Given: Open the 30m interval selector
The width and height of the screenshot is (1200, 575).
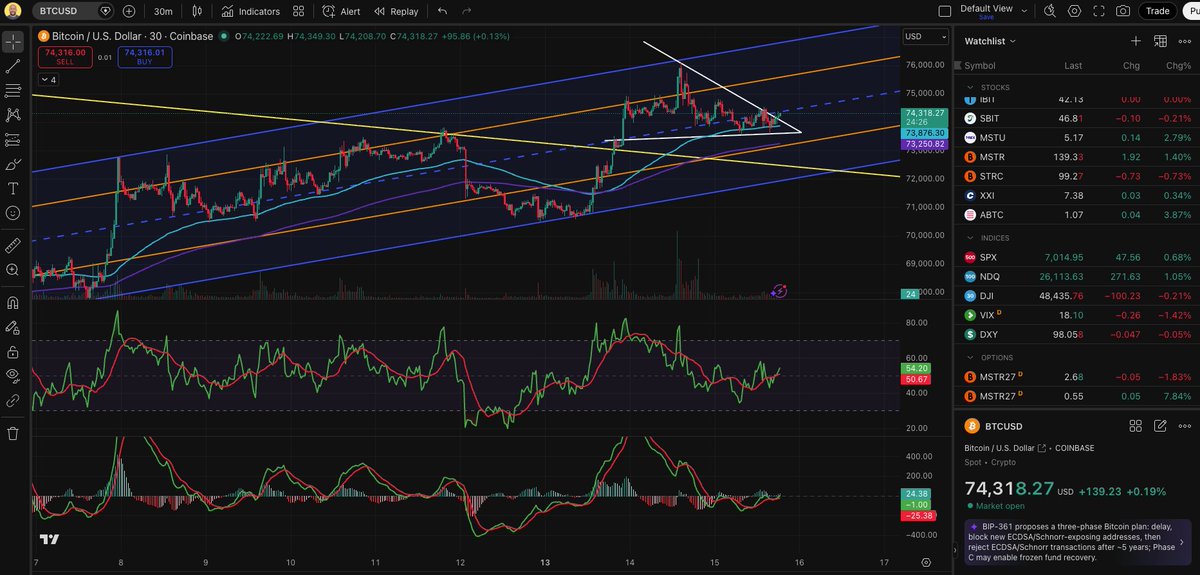Looking at the screenshot, I should tap(163, 11).
